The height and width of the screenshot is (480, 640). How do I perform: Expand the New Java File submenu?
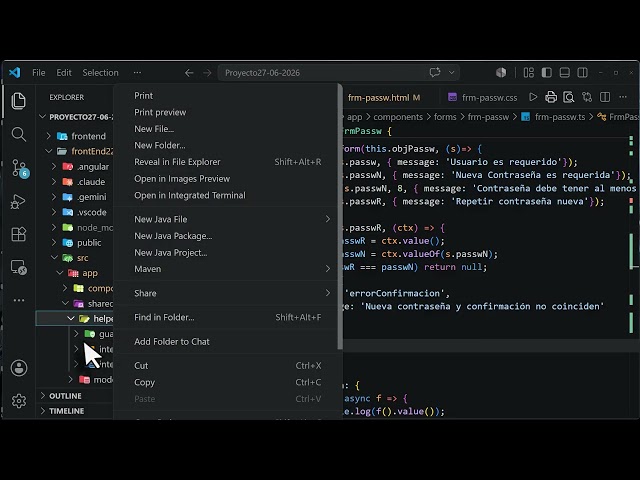227,219
